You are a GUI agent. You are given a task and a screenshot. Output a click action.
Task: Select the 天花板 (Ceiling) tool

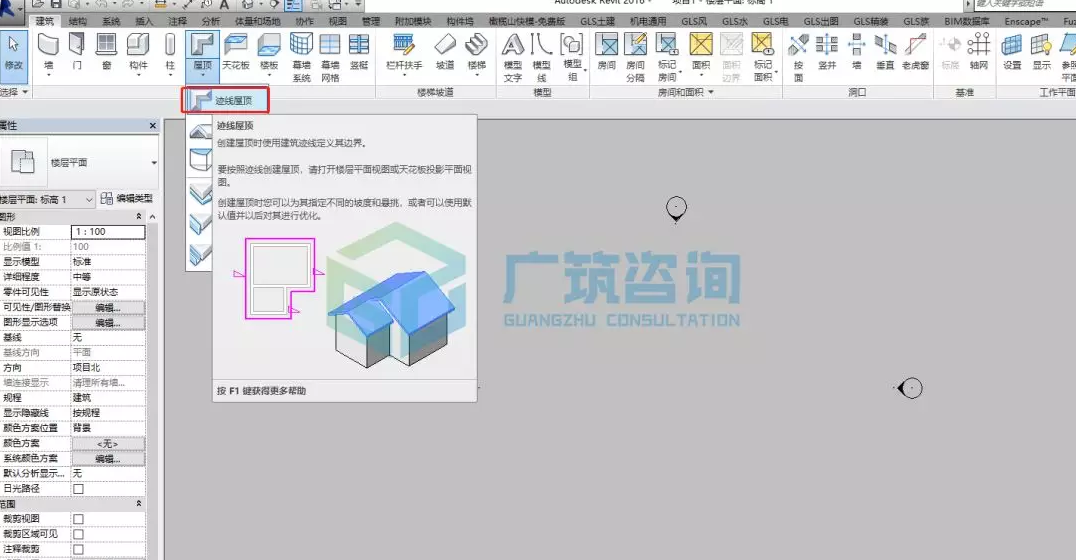[235, 52]
